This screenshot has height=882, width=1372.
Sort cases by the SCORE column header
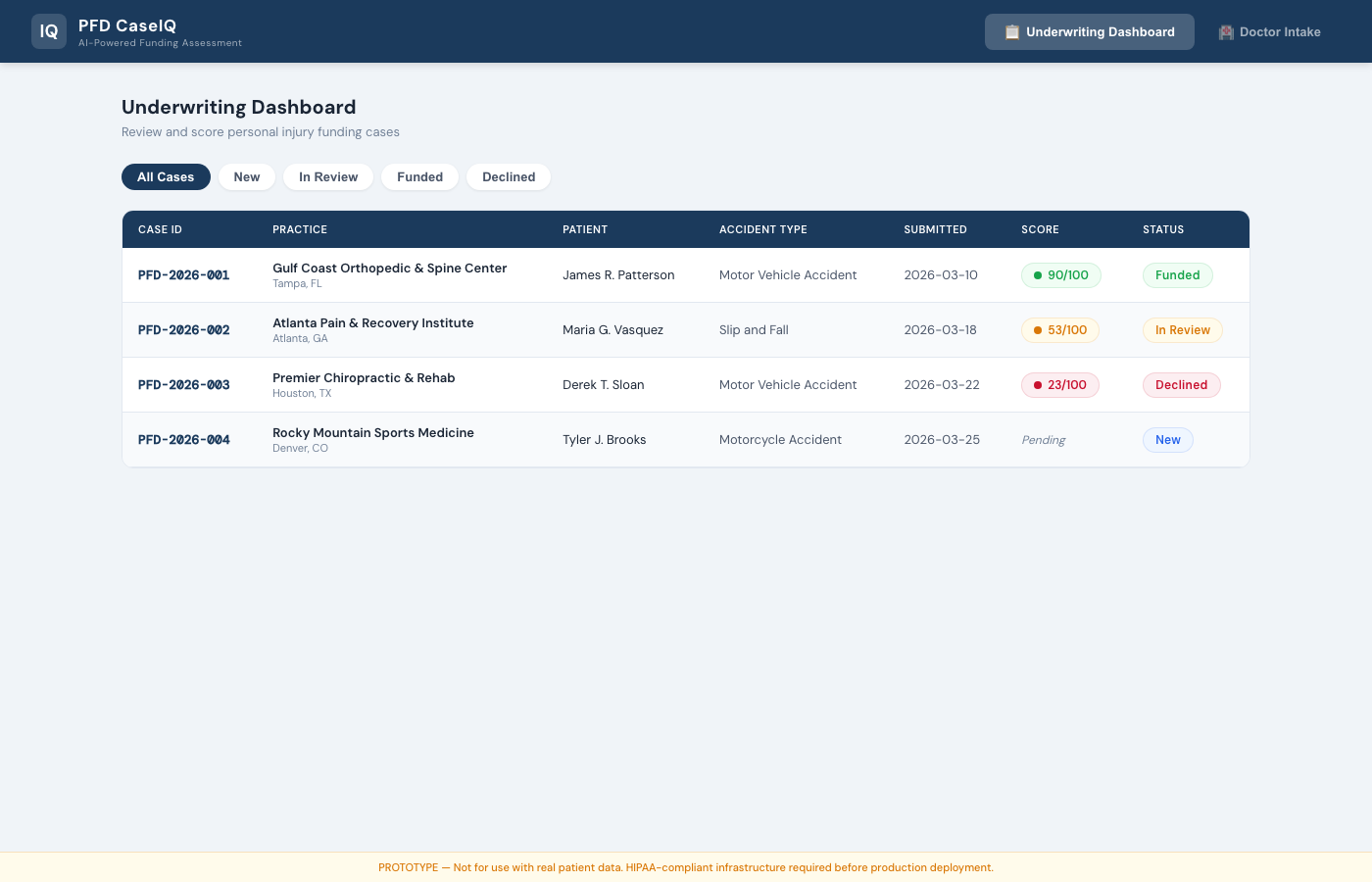1040,229
